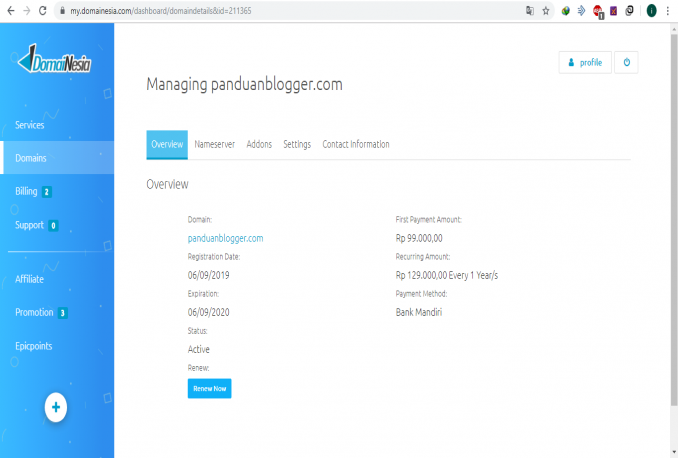This screenshot has height=458, width=678.
Task: Bookmark page with the star icon
Action: coord(546,11)
